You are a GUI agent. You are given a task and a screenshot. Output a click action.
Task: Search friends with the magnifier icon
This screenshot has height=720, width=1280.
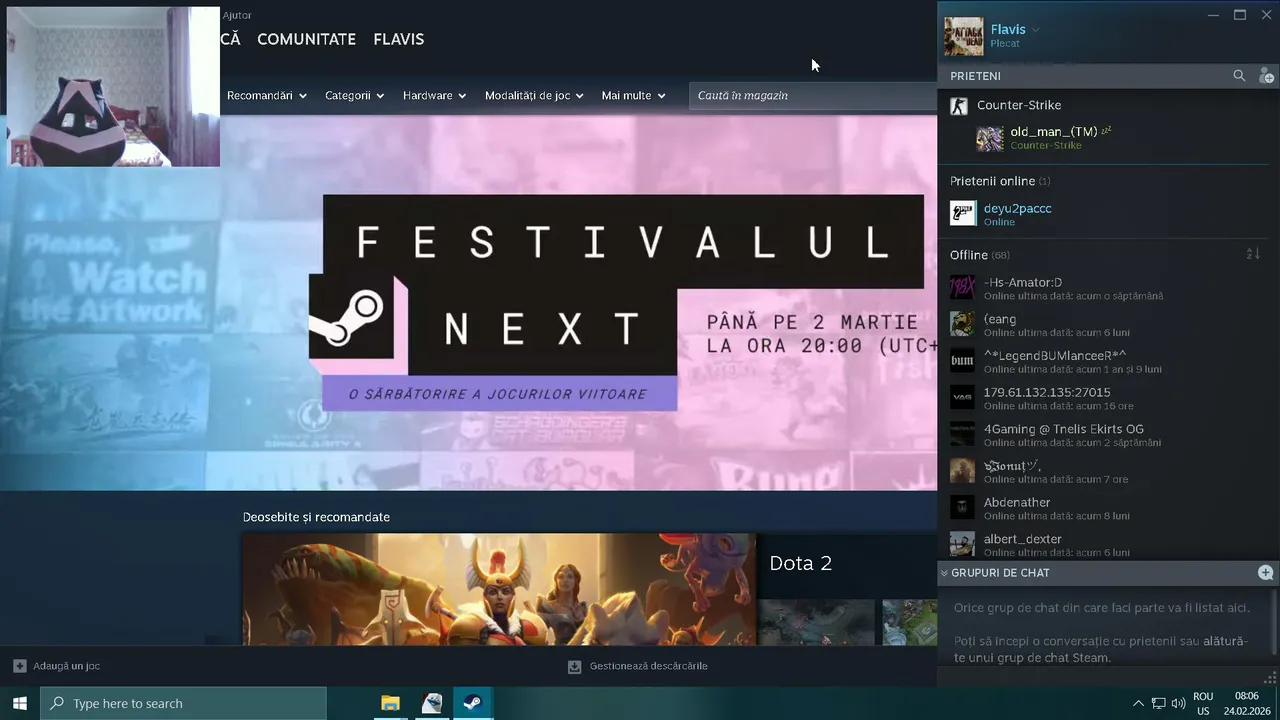point(1239,76)
